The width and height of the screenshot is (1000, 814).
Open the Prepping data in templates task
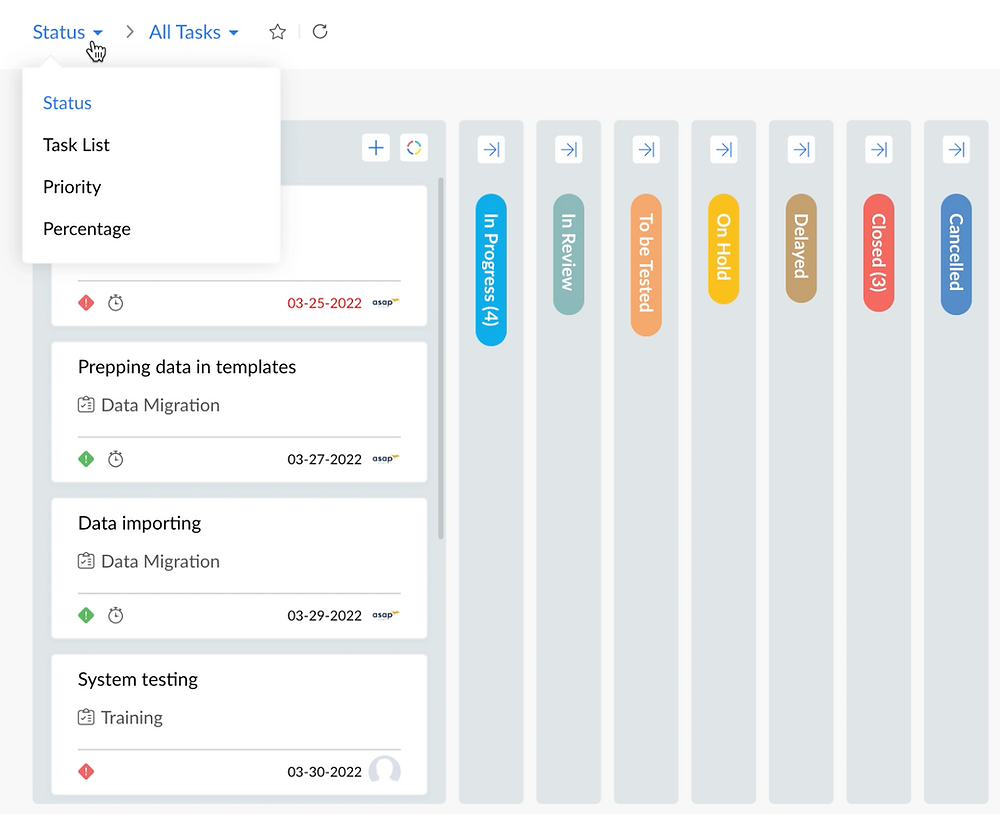pyautogui.click(x=187, y=367)
